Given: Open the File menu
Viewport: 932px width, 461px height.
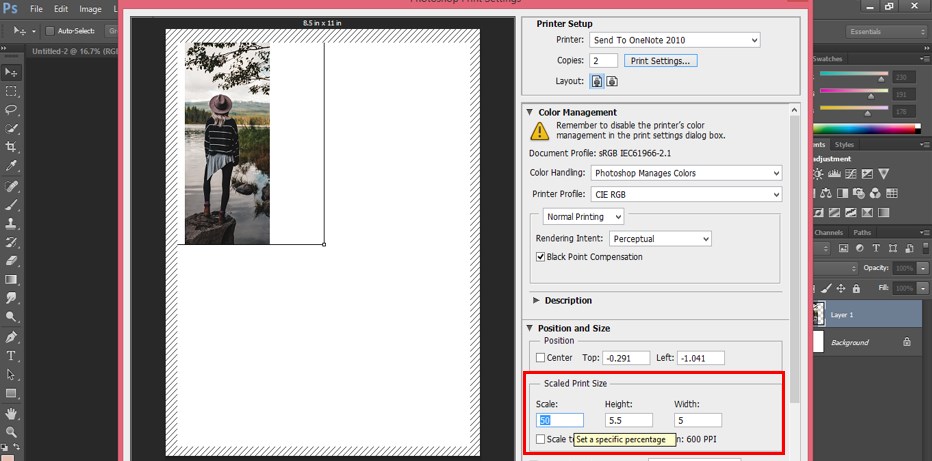Looking at the screenshot, I should pos(36,10).
